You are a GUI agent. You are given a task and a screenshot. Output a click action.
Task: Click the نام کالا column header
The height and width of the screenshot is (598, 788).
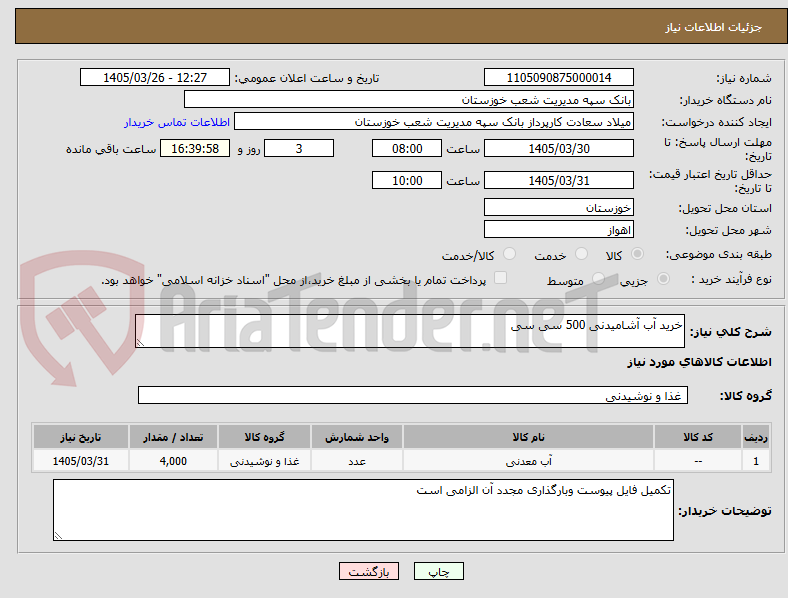coord(528,437)
